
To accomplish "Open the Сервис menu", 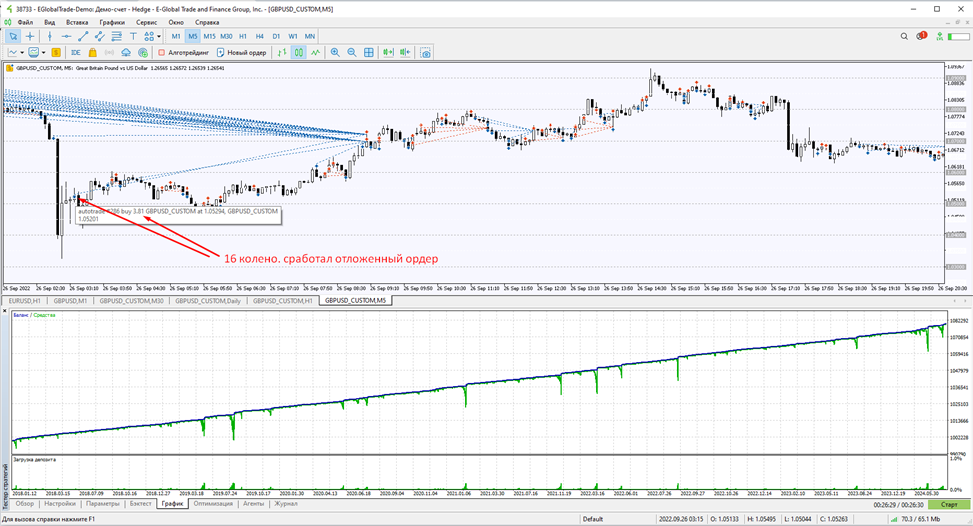I will point(146,22).
